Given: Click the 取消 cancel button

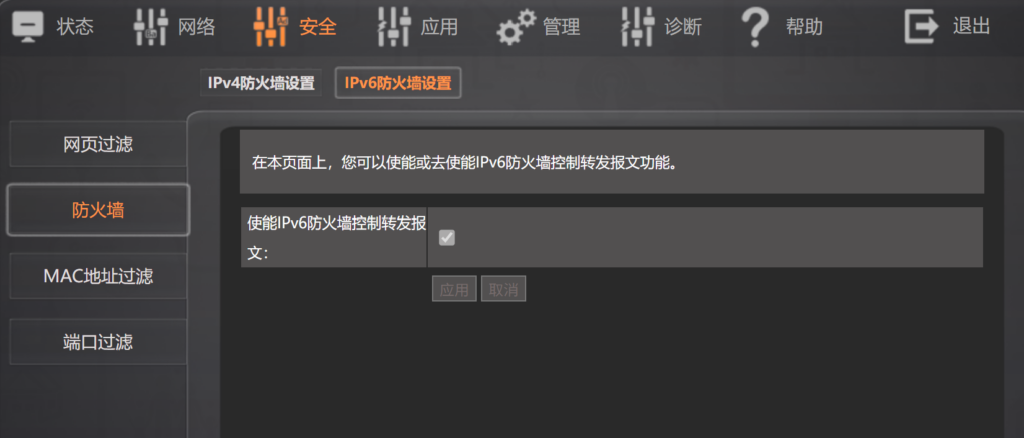Looking at the screenshot, I should [504, 289].
